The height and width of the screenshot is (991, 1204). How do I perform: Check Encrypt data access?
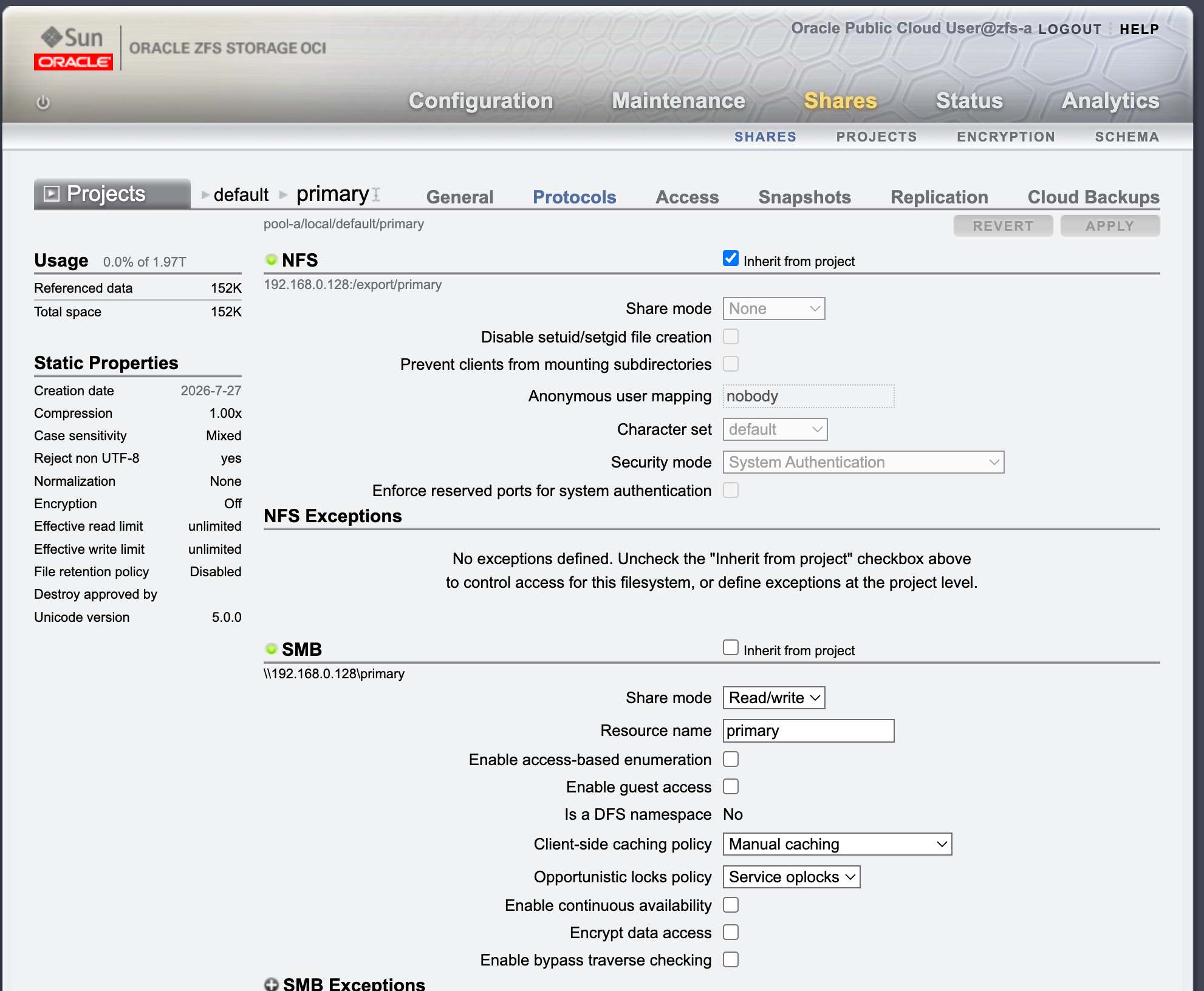tap(731, 932)
